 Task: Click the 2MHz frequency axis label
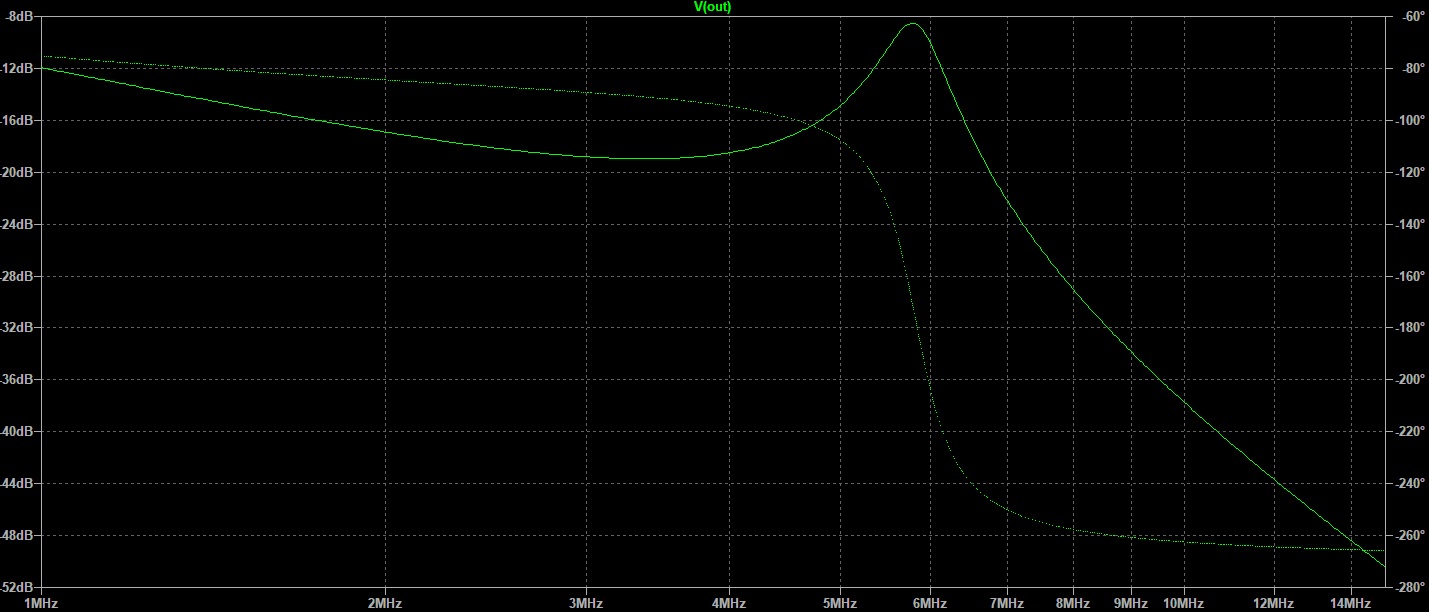(x=385, y=604)
